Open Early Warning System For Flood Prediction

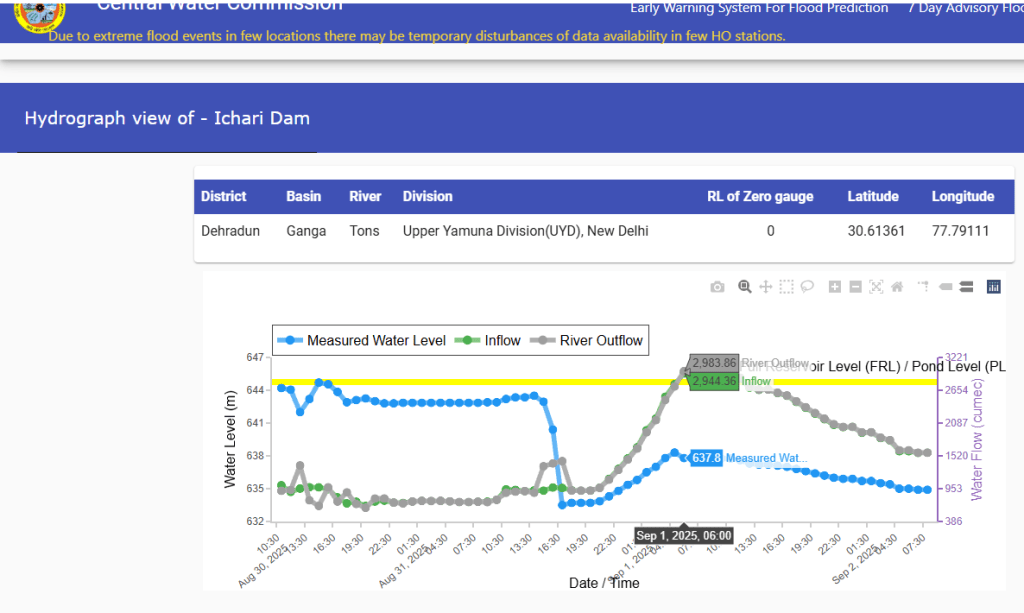759,8
